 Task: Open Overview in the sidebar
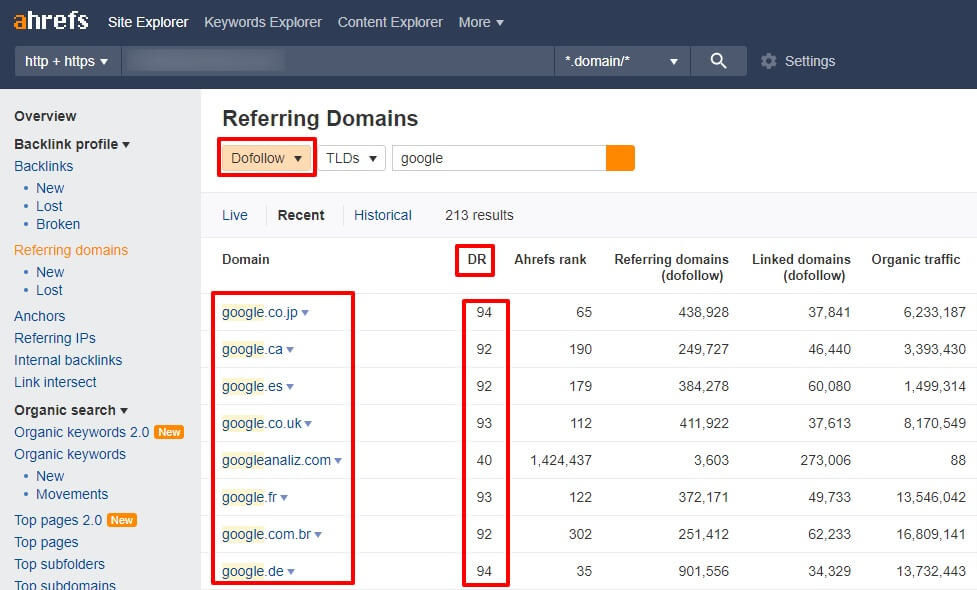click(x=45, y=116)
